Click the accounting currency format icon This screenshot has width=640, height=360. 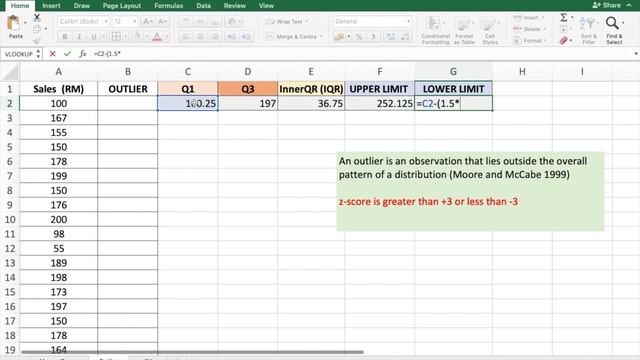tap(339, 37)
